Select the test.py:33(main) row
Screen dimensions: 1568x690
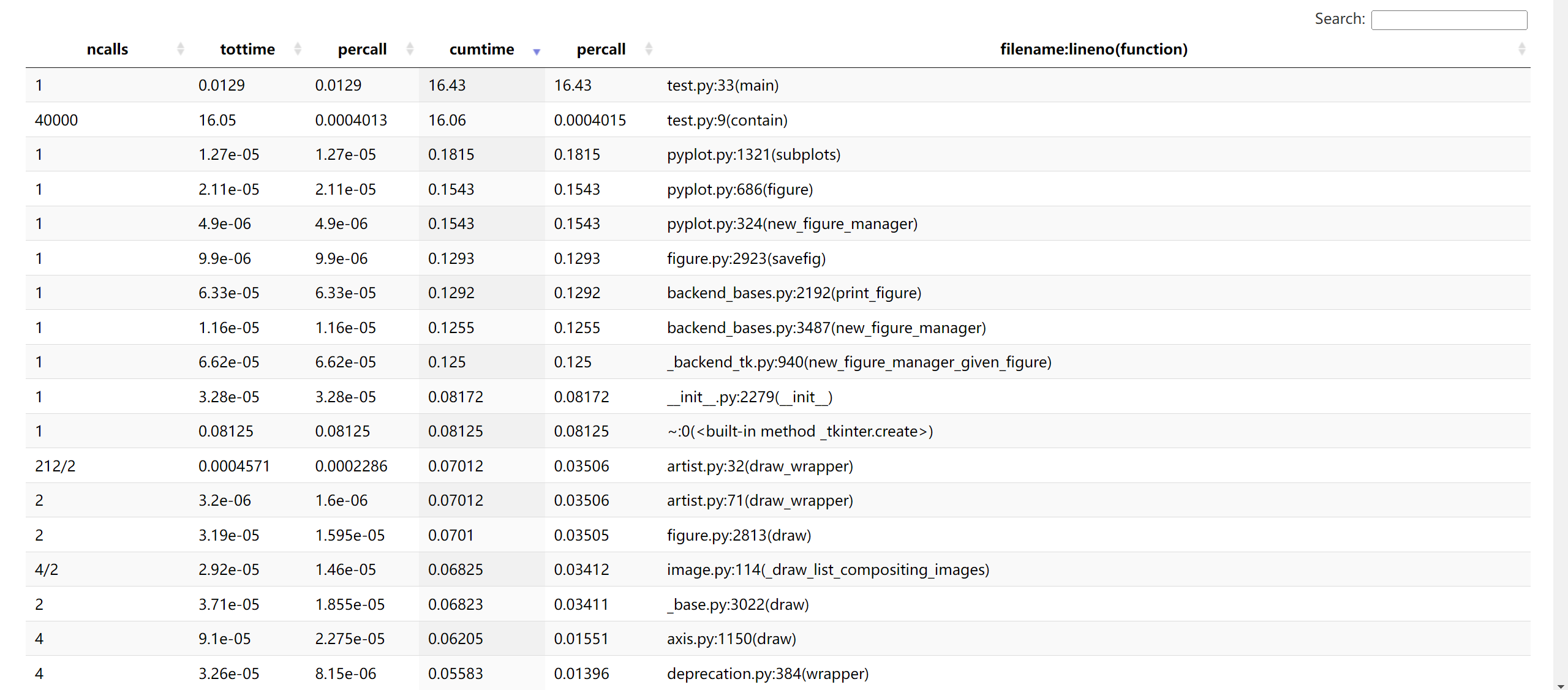[x=723, y=85]
